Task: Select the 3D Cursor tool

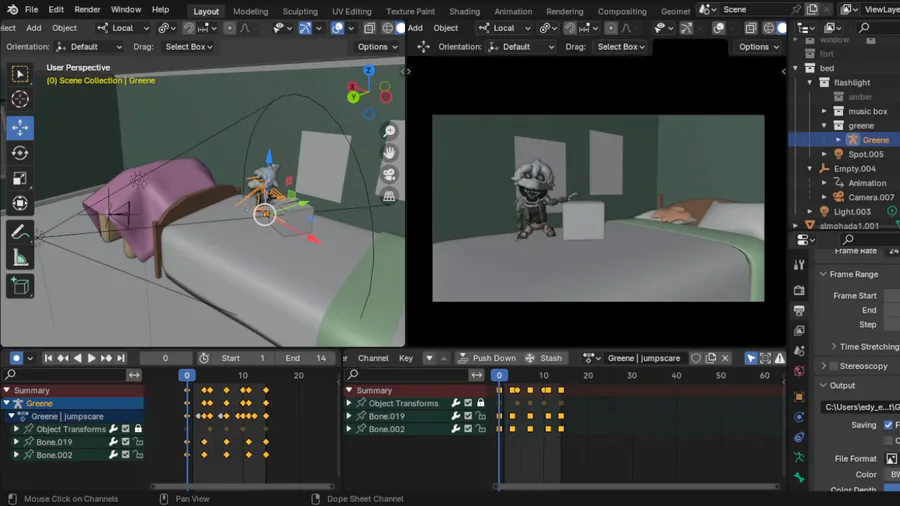Action: tap(20, 99)
